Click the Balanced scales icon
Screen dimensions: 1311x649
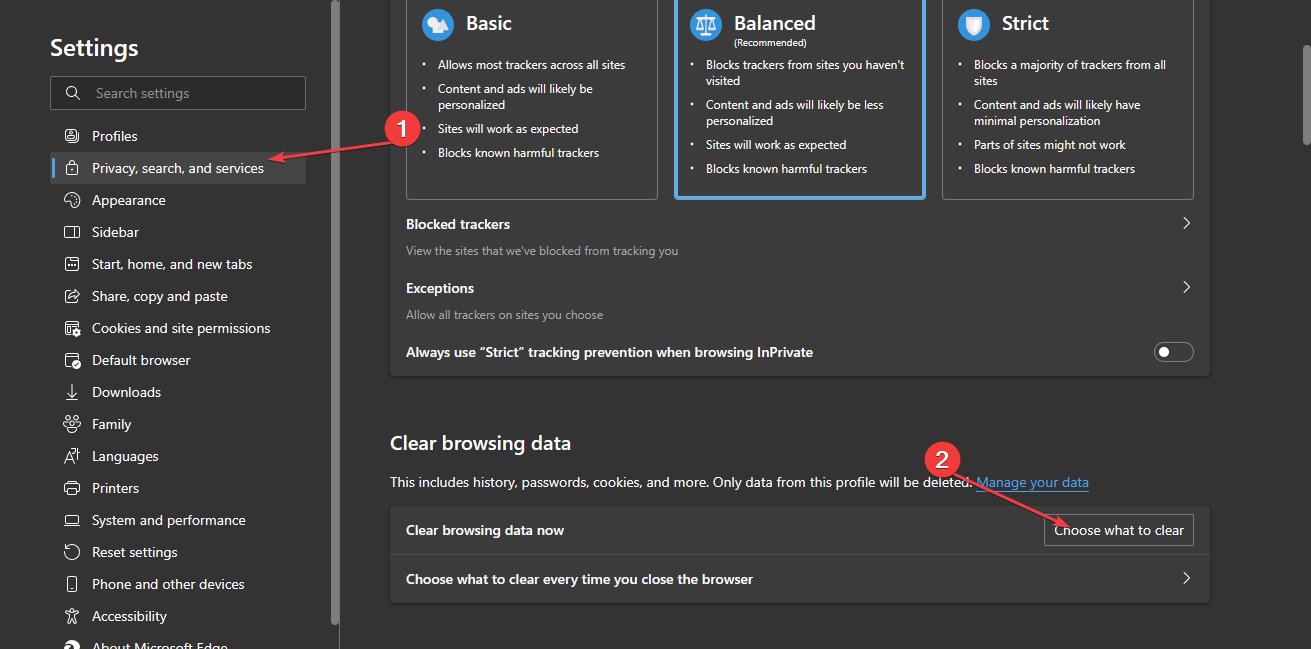(705, 25)
